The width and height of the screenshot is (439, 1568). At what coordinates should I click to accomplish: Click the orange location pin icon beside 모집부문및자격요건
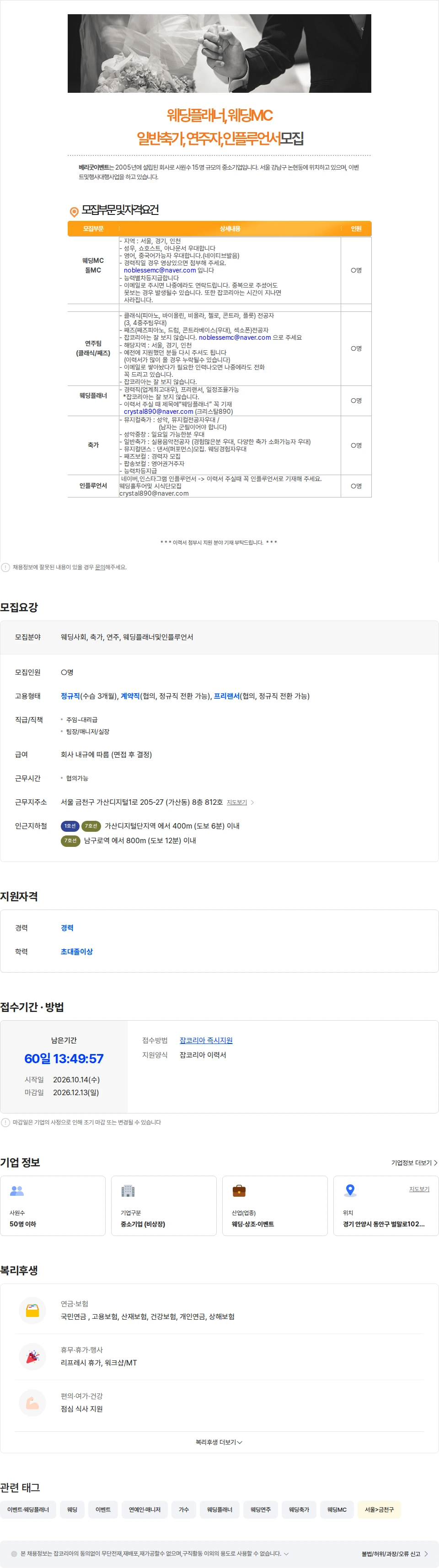74,211
